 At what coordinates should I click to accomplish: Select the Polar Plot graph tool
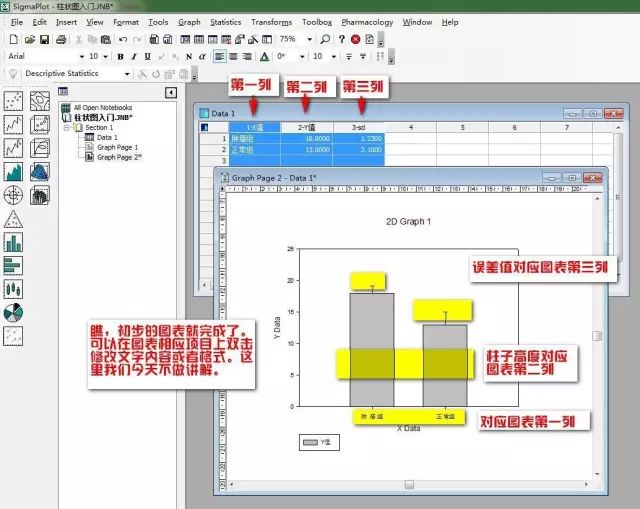[13, 195]
